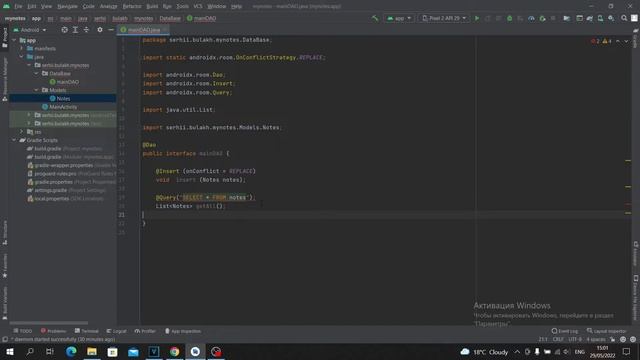Expand the manifests folder
Screen dimensions: 640x360
pos(22,49)
